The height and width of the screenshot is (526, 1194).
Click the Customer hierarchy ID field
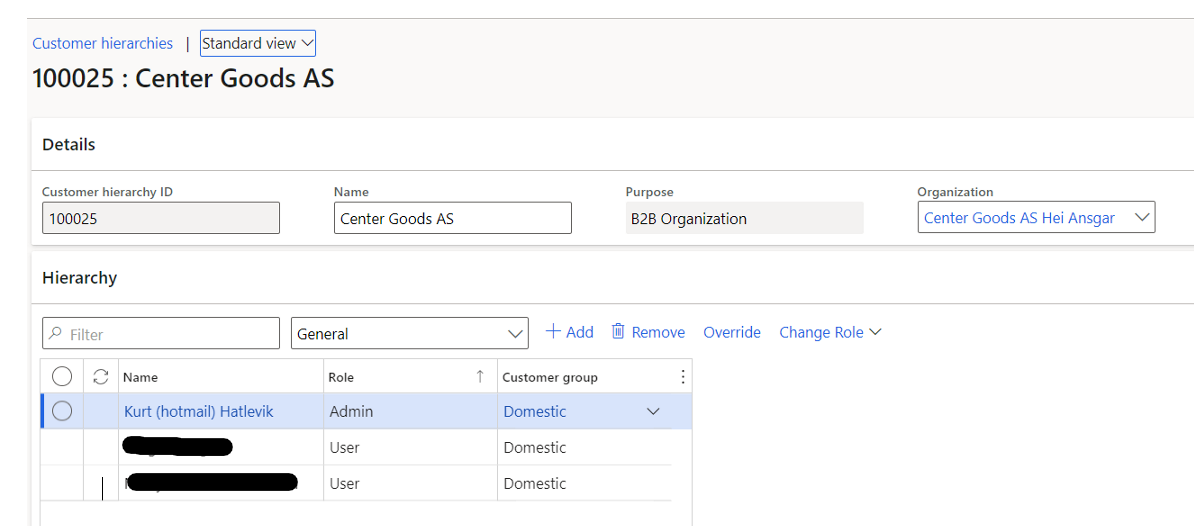(x=160, y=218)
